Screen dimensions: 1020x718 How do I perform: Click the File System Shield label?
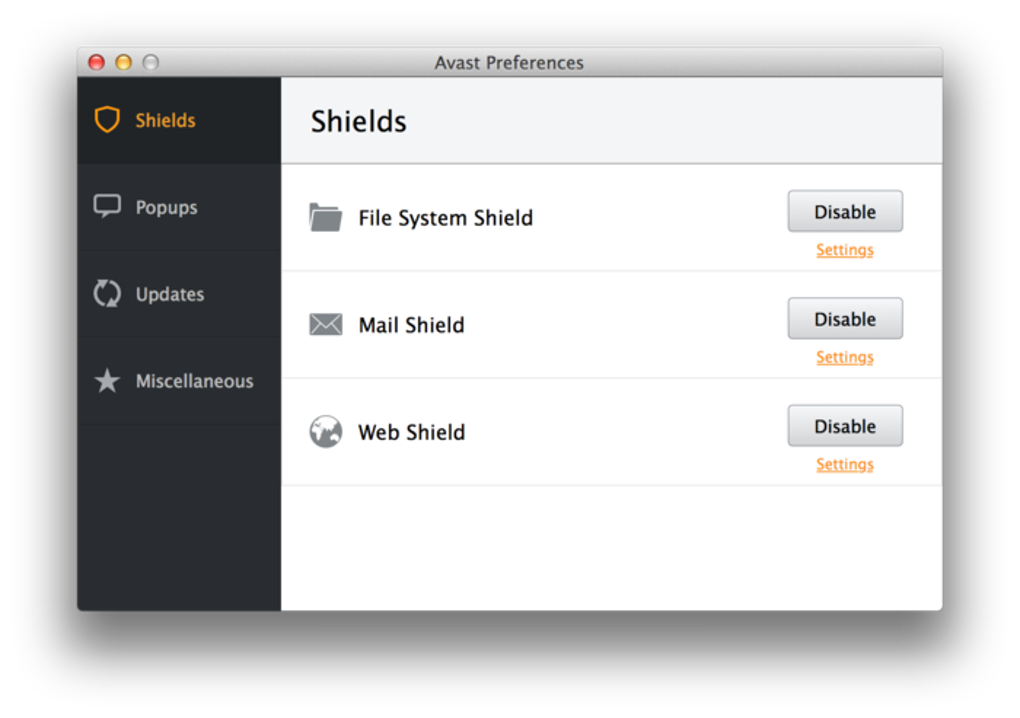coord(446,218)
